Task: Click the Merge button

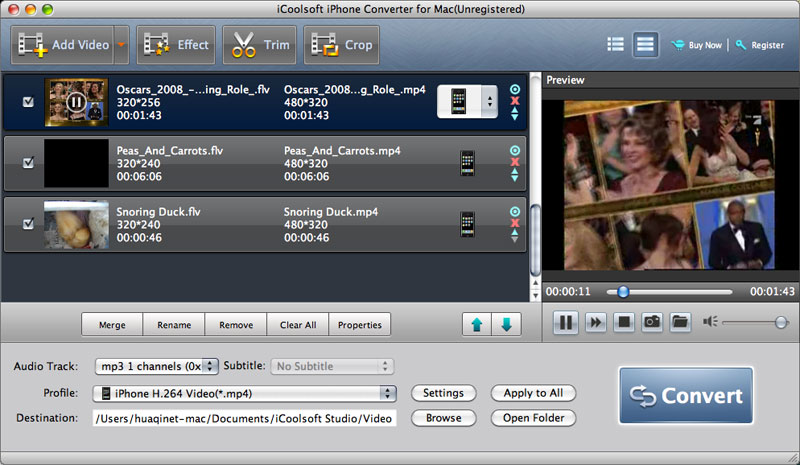Action: point(112,325)
